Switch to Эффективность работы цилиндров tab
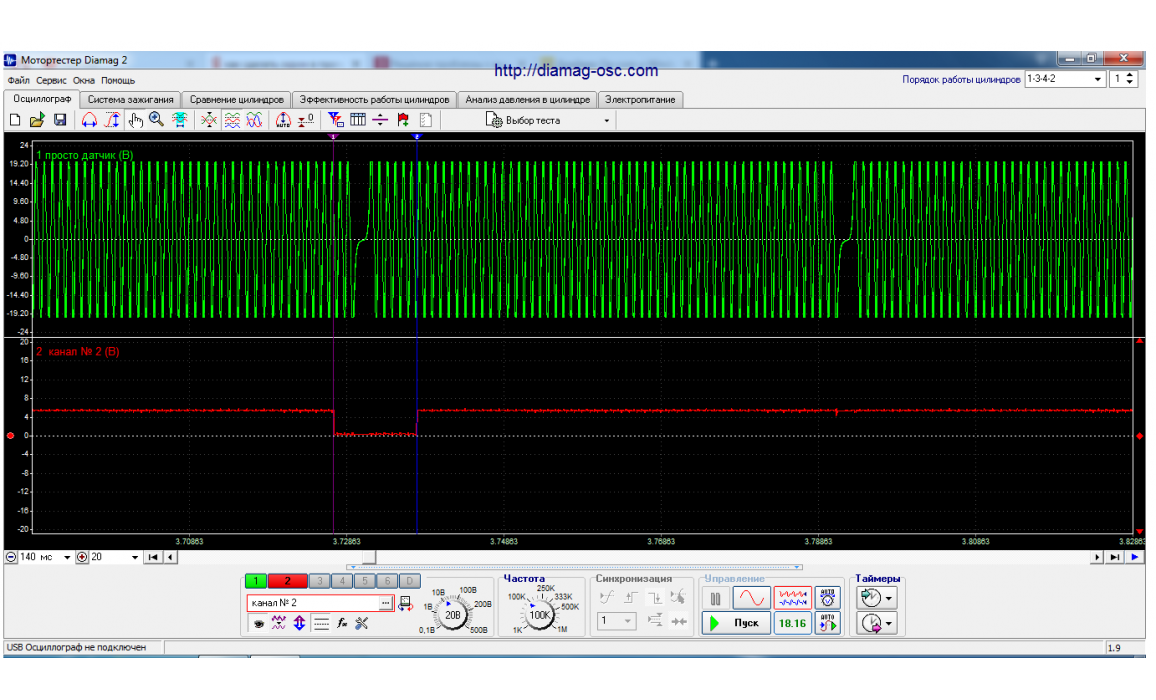 [374, 100]
